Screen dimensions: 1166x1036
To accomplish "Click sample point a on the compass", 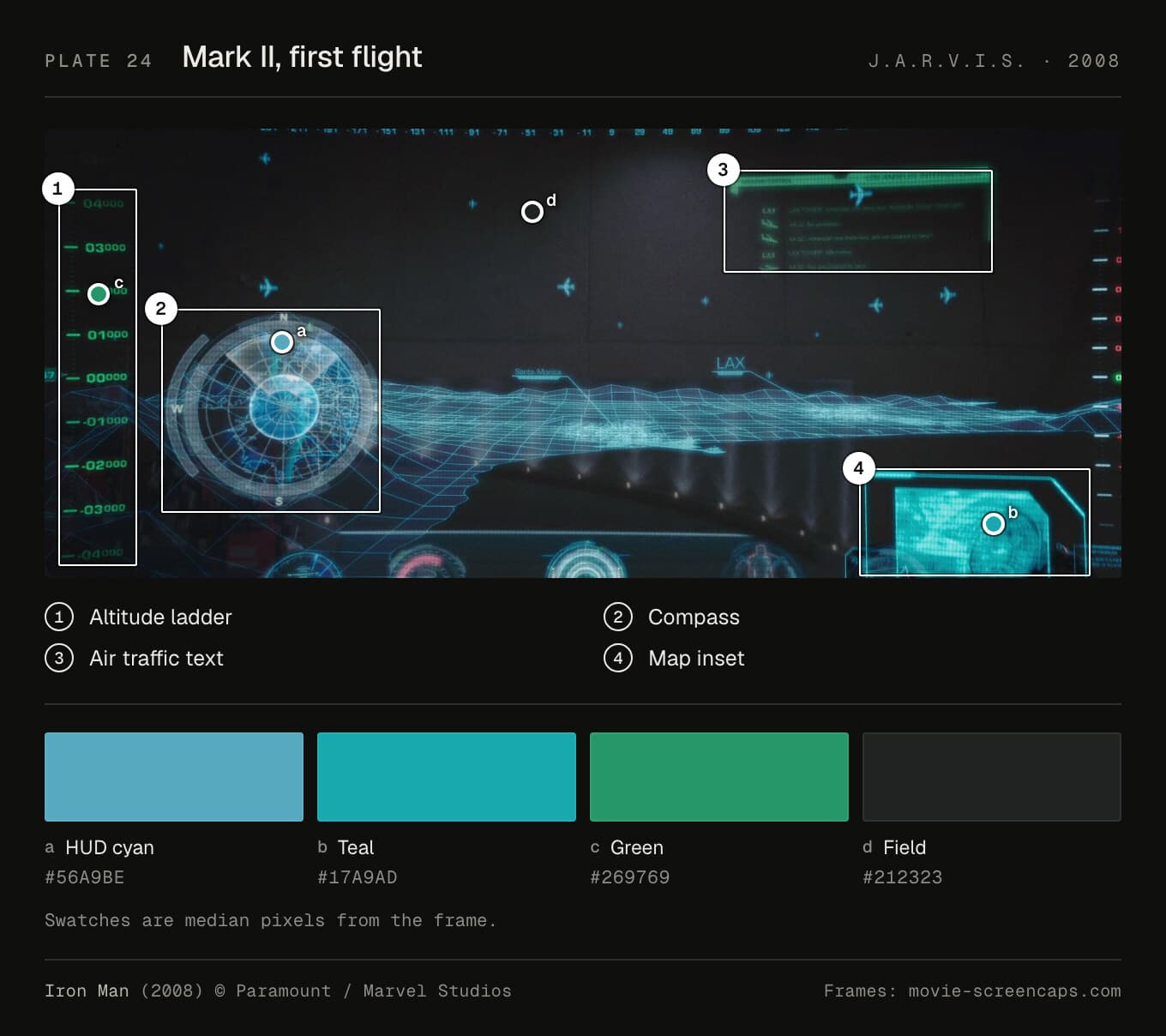I will point(281,342).
